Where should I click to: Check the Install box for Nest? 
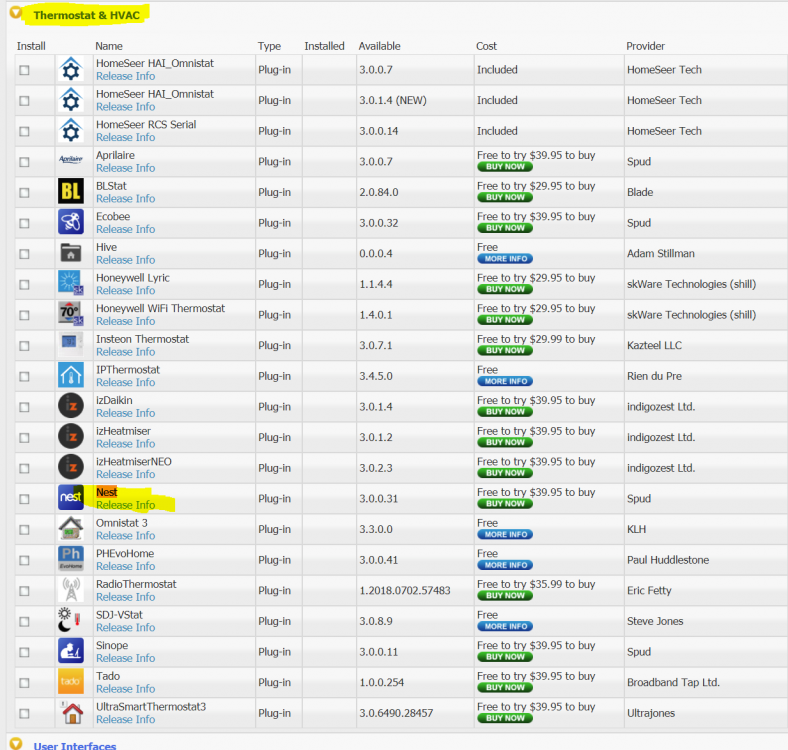(24, 499)
